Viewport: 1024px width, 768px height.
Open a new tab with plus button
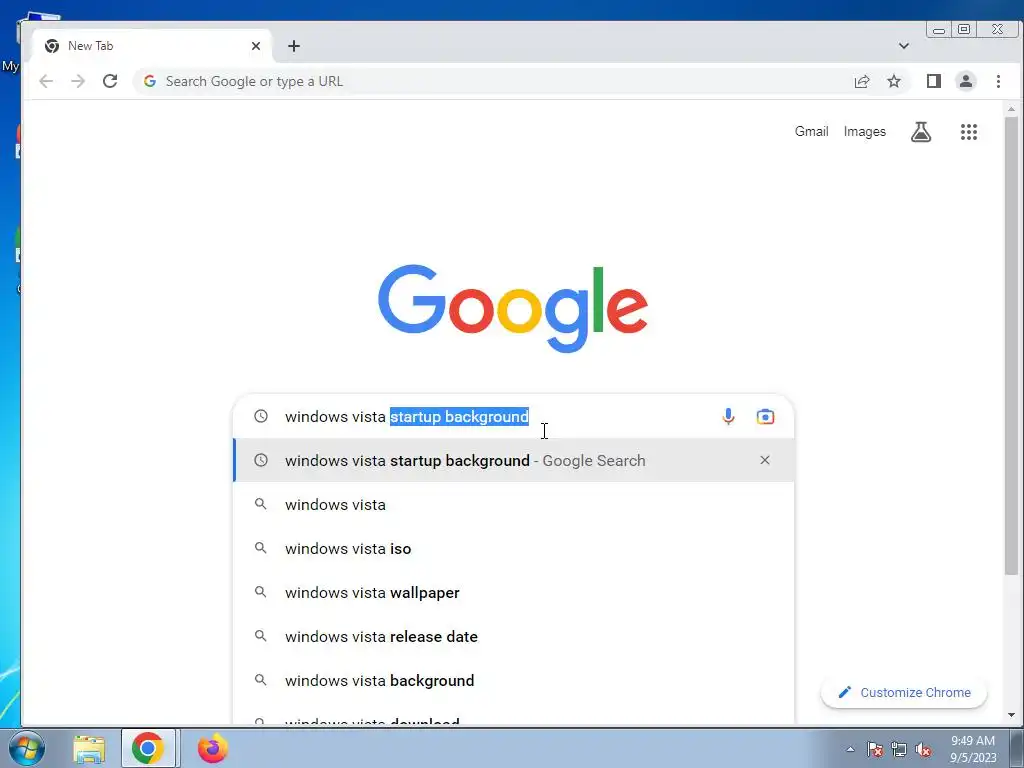pyautogui.click(x=294, y=46)
